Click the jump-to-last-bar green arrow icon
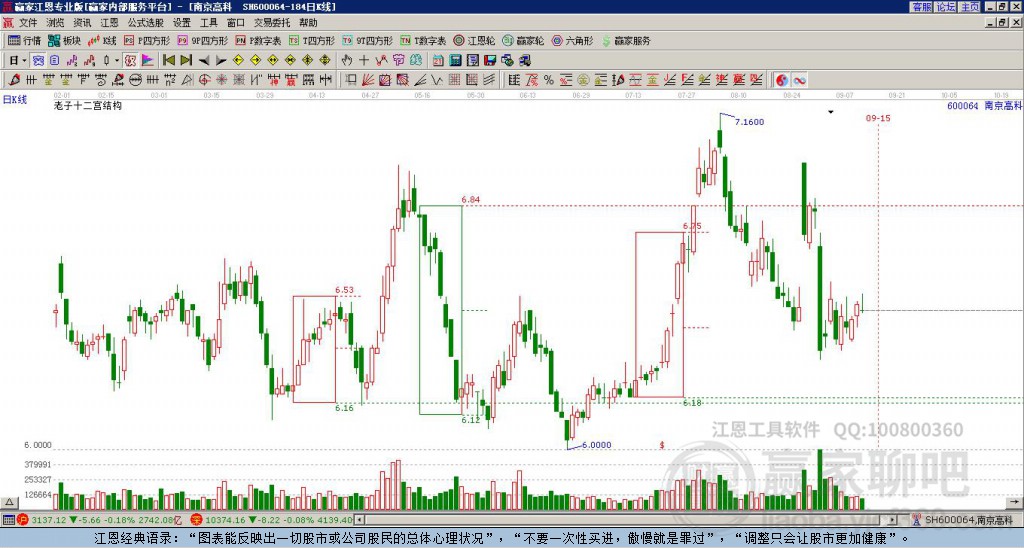 pos(186,61)
